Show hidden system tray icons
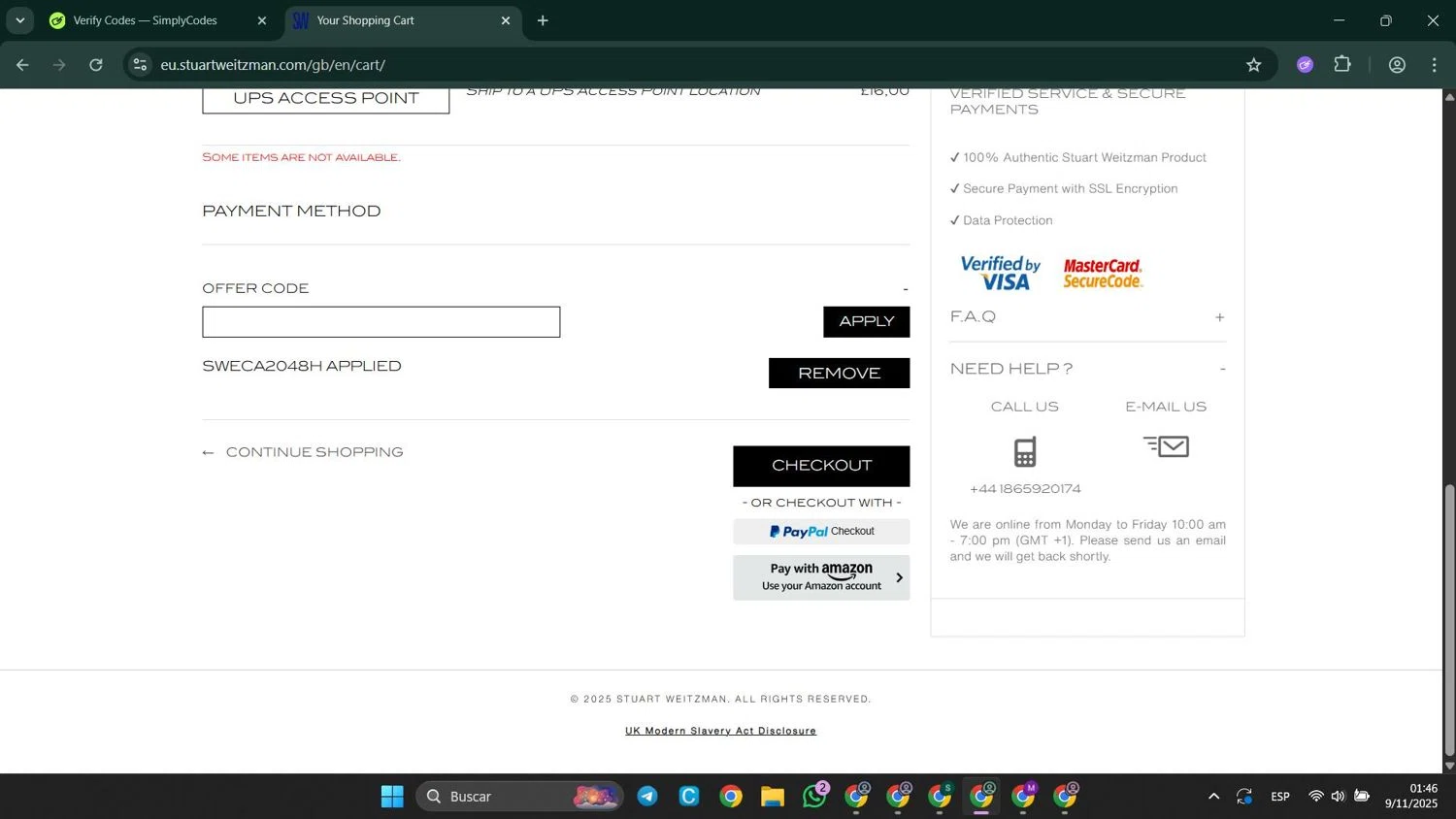Viewport: 1456px width, 819px height. [x=1213, y=797]
